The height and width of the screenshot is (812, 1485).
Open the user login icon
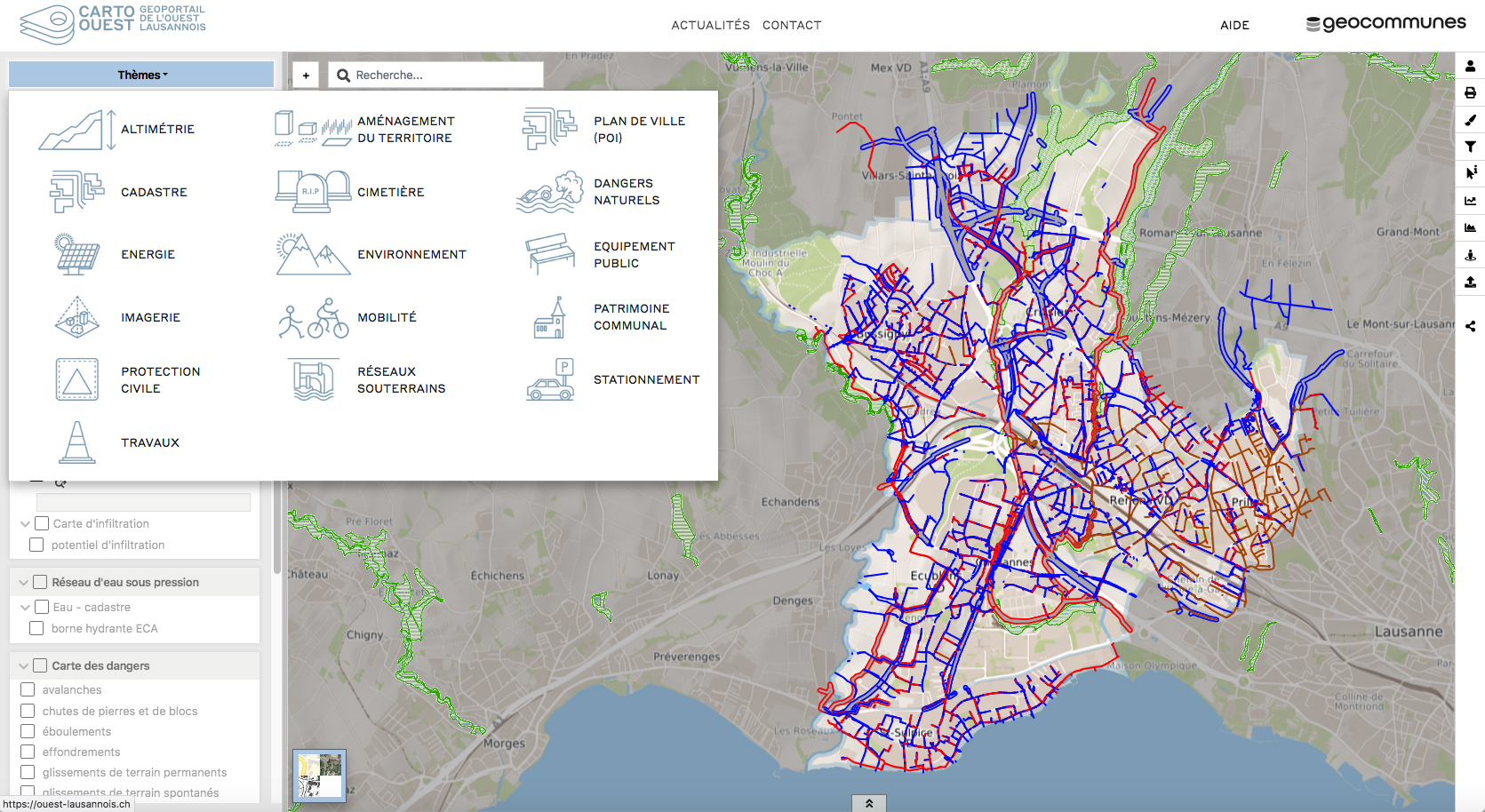(x=1470, y=66)
